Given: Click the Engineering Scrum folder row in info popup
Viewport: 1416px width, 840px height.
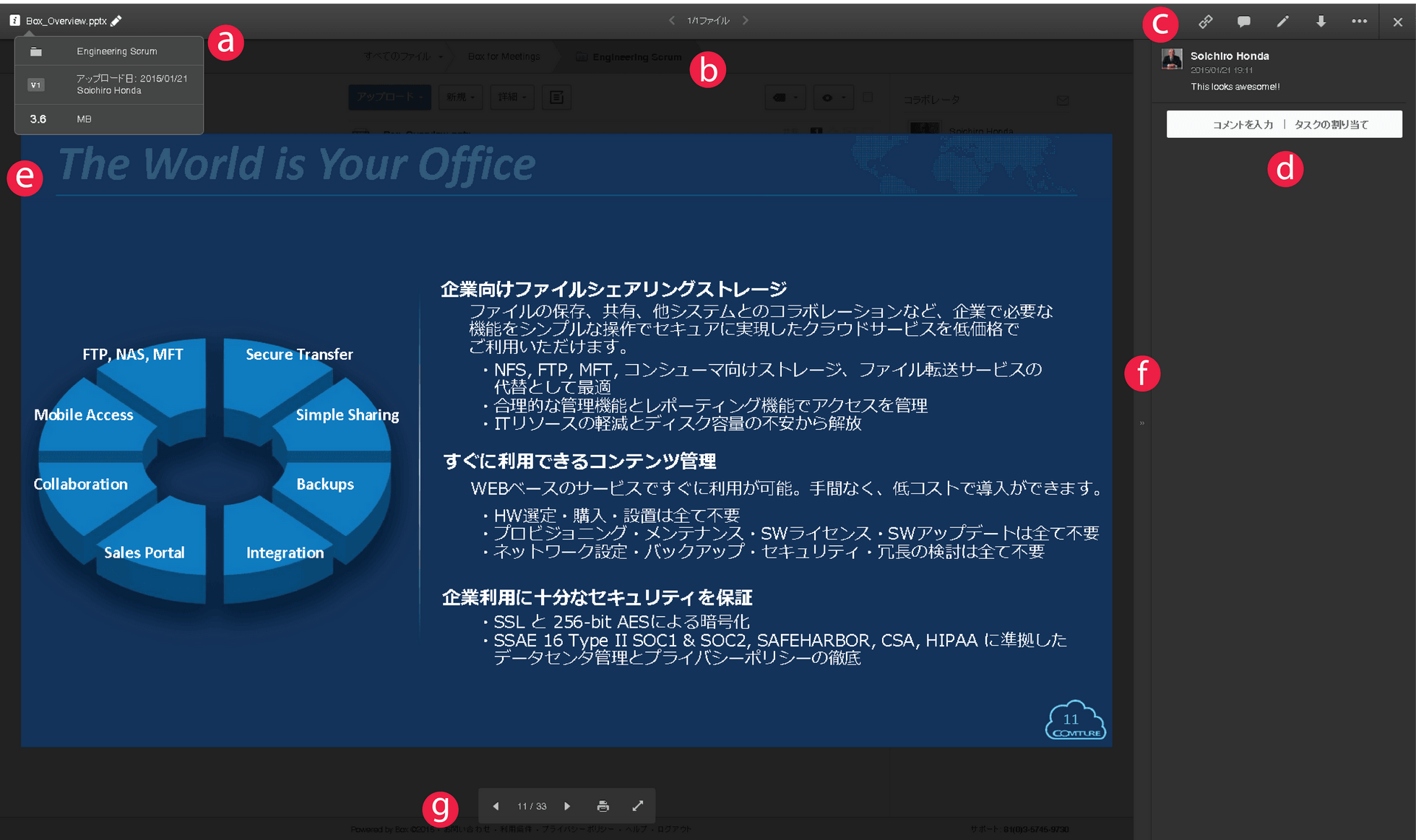Looking at the screenshot, I should point(109,51).
